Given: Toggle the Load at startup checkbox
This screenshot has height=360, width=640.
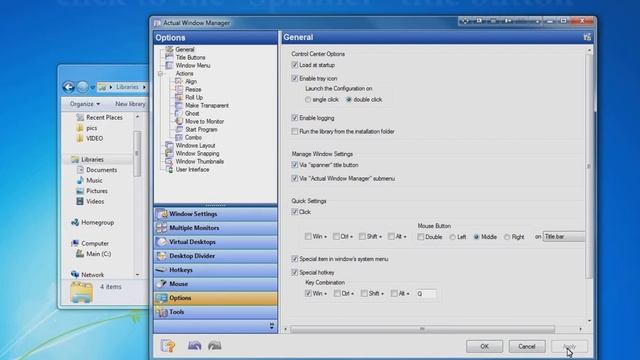Looking at the screenshot, I should pyautogui.click(x=295, y=65).
